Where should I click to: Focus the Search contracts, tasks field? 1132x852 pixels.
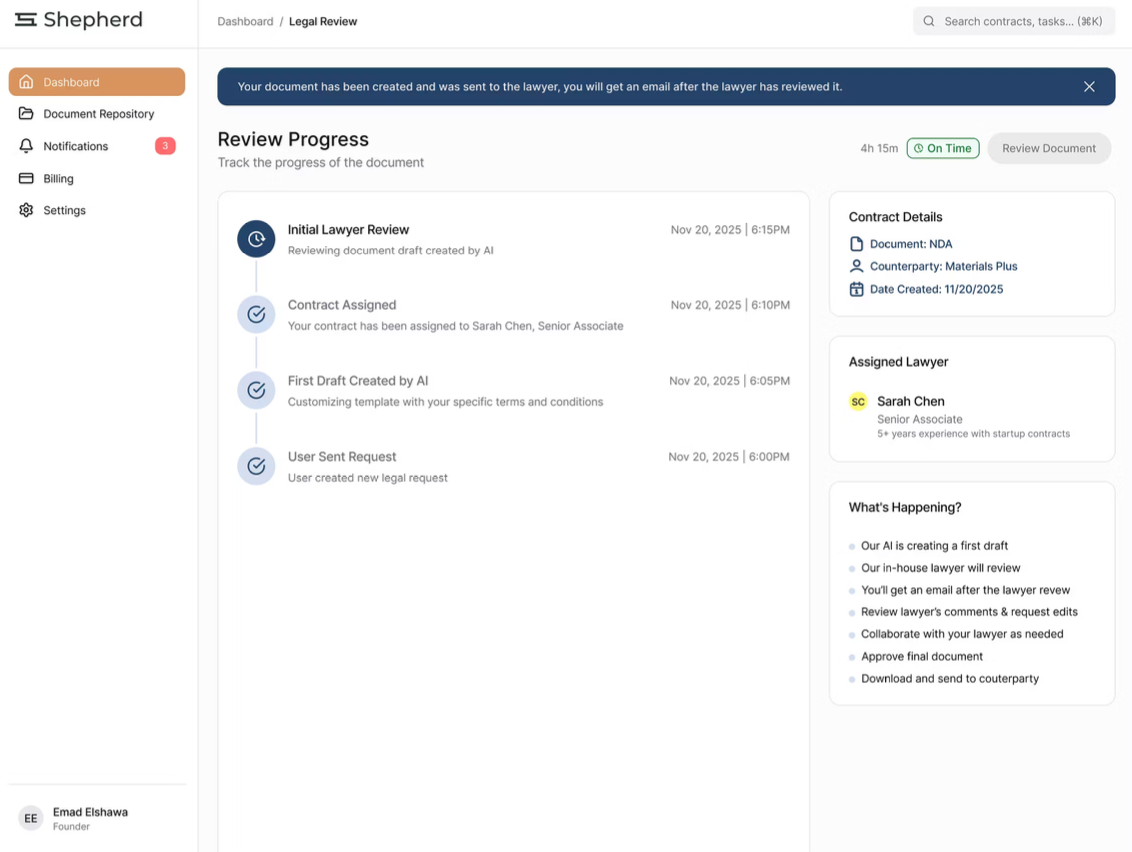pos(1014,22)
